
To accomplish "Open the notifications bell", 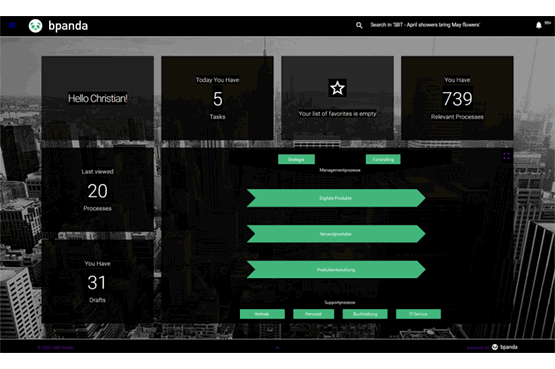I will [539, 25].
